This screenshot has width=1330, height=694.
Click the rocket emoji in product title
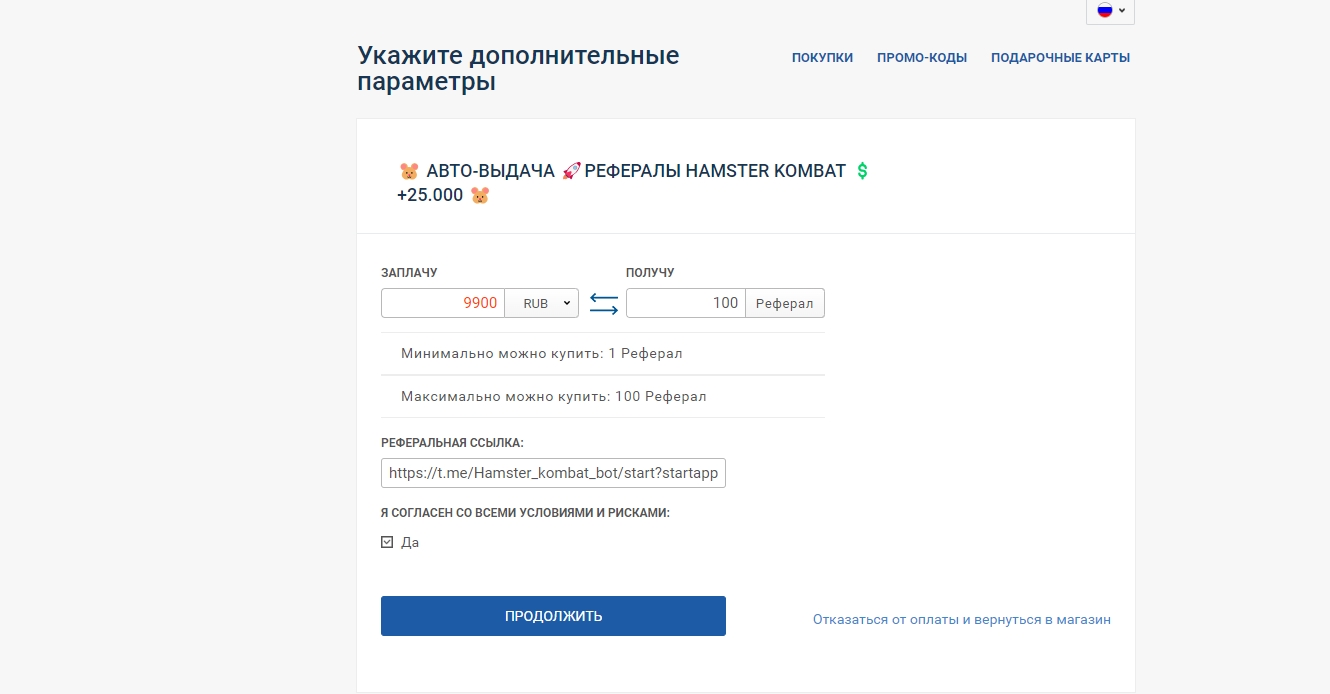[571, 171]
